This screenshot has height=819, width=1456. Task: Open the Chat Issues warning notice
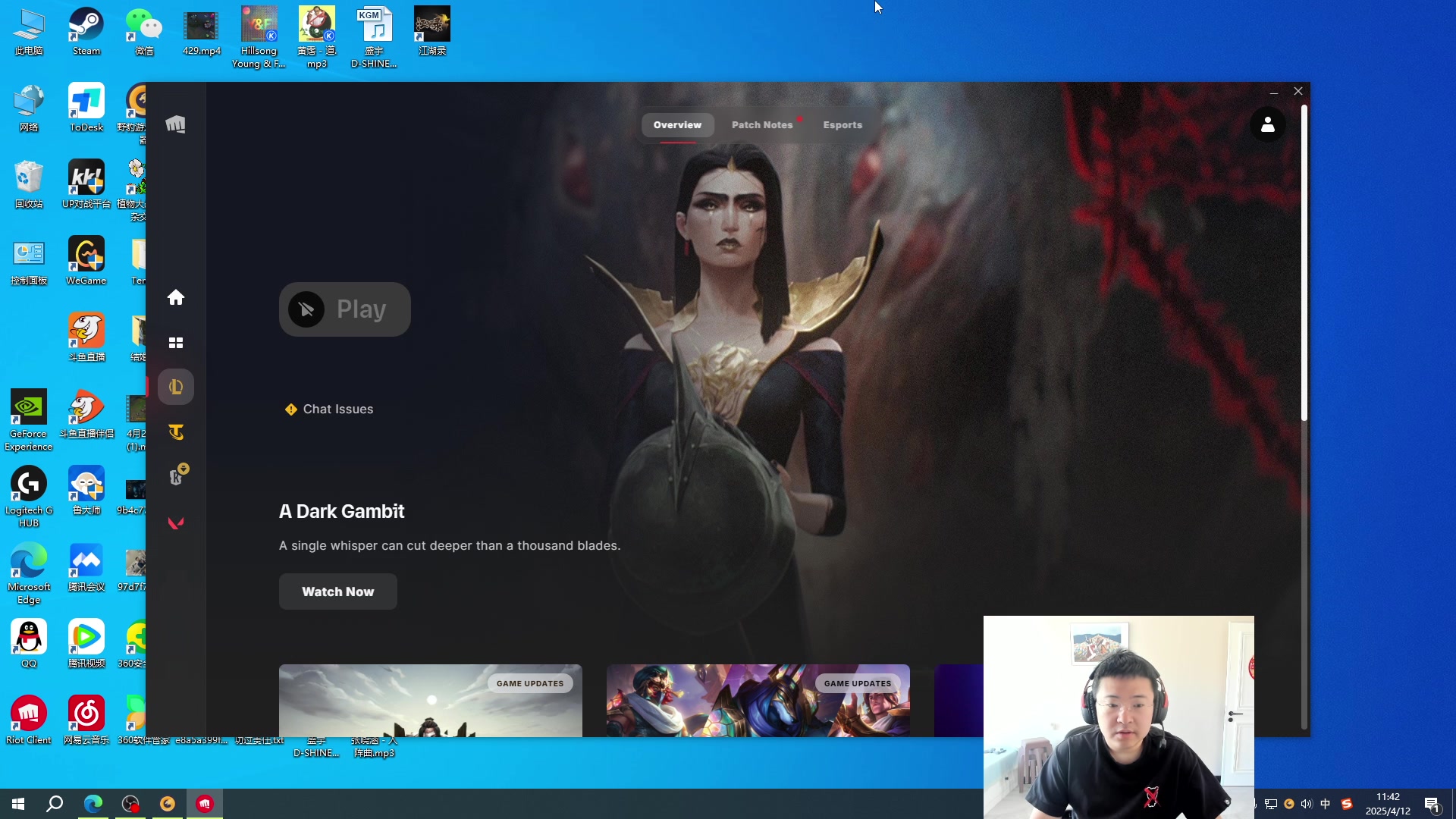point(329,409)
